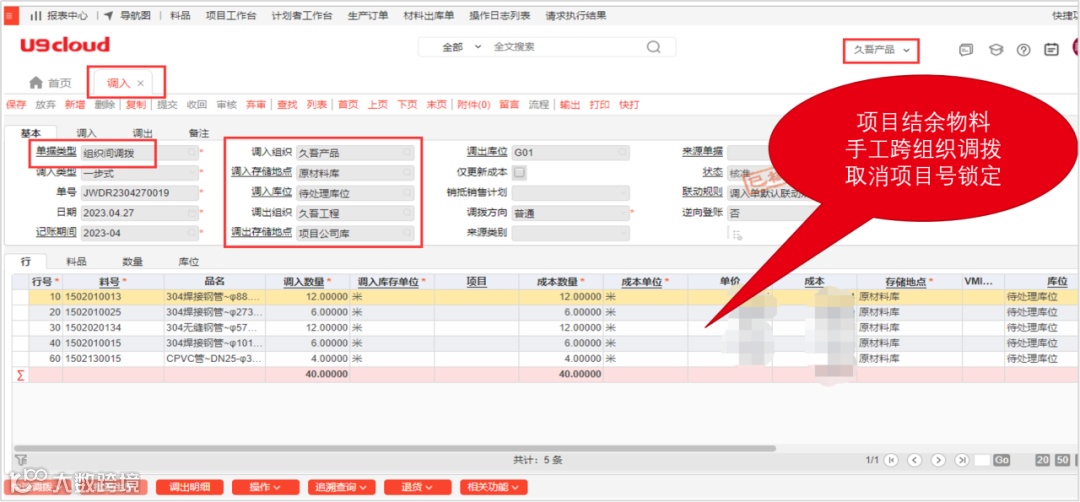Expand the 调入类型 一步式 dropdown
The height and width of the screenshot is (502, 1080).
click(x=191, y=174)
